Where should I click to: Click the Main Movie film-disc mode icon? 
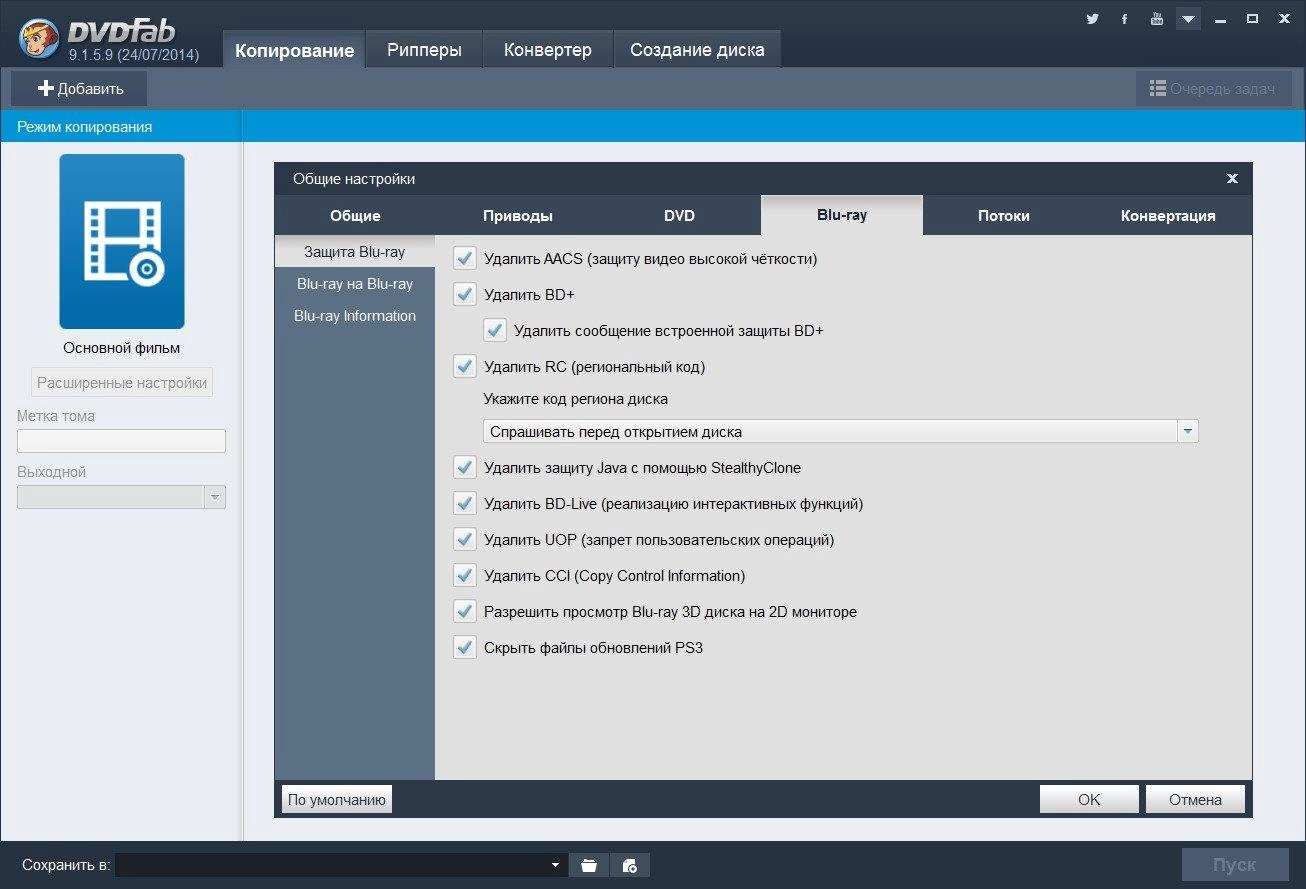(122, 241)
